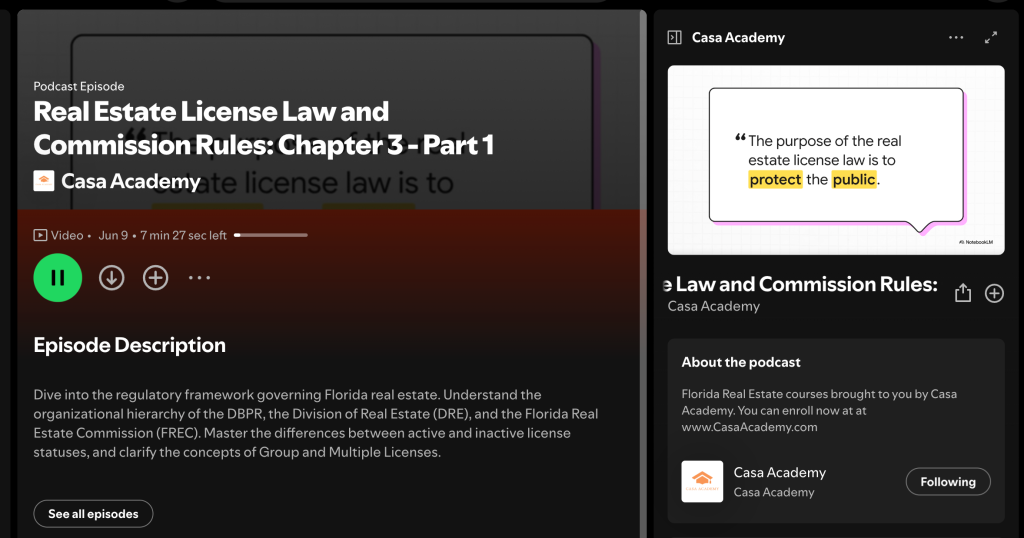Screen dimensions: 1024x538
Task: Click the Podcast Episode label
Action: click(79, 86)
